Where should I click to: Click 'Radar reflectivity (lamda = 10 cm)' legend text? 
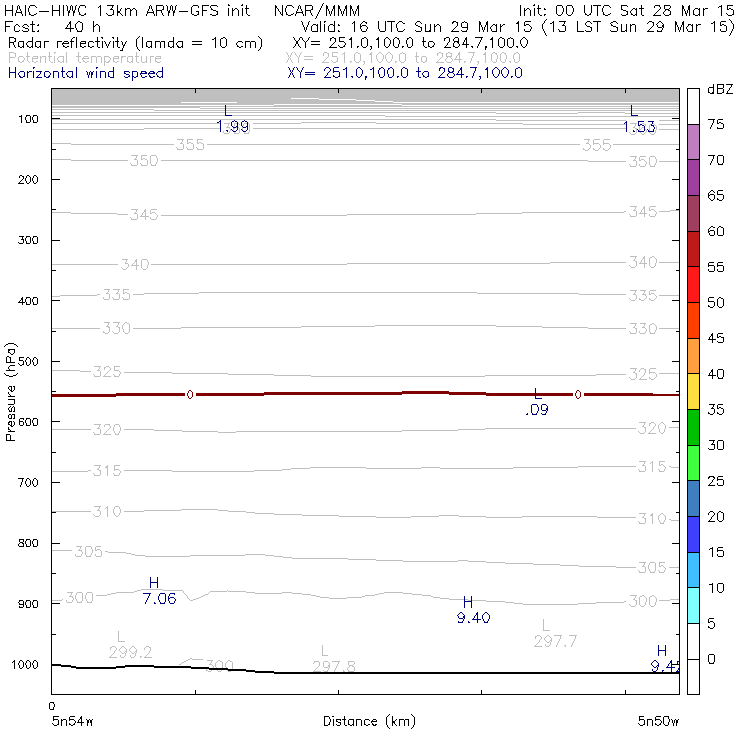[135, 43]
